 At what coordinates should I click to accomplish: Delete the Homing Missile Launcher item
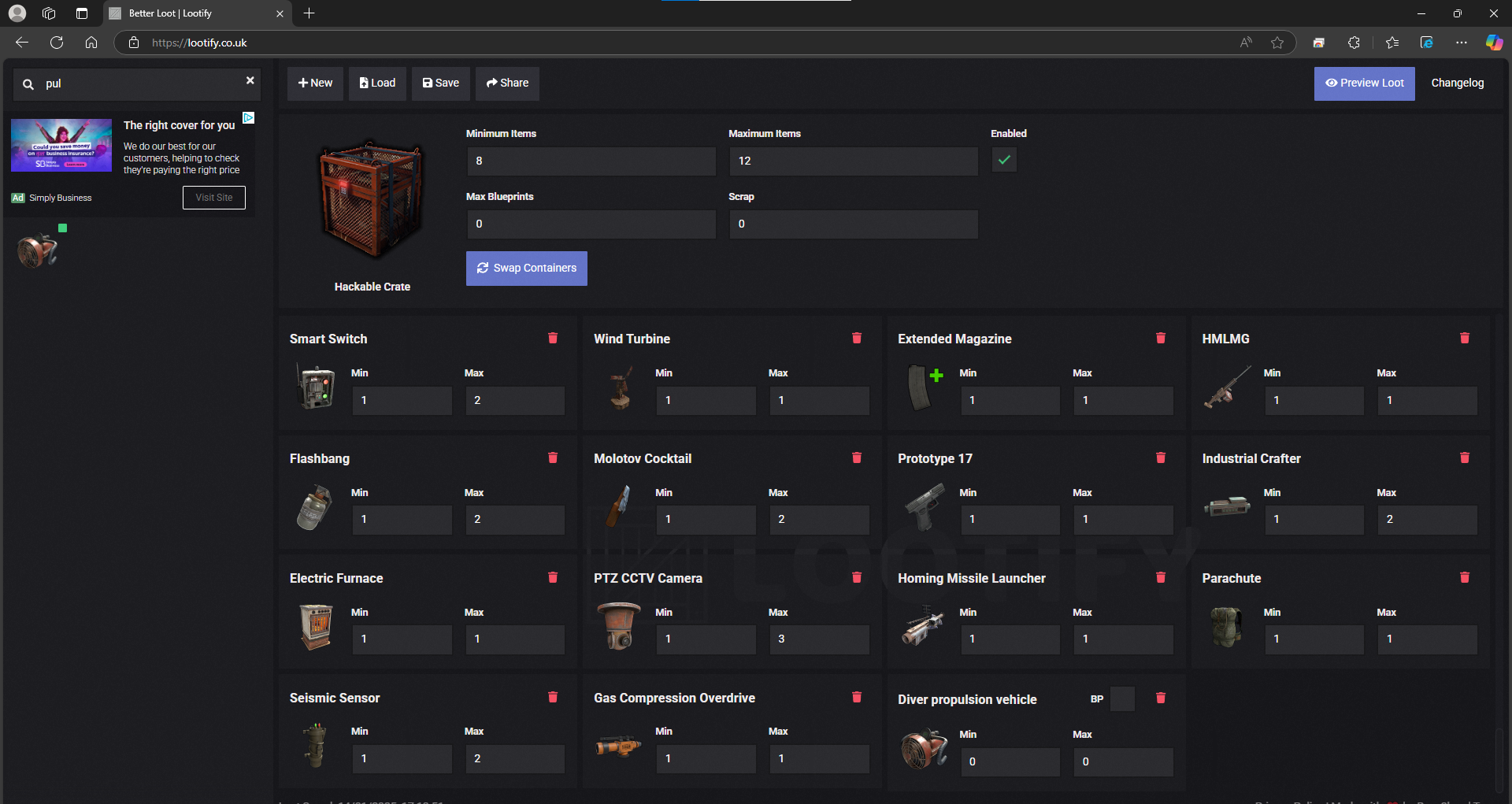click(1161, 577)
